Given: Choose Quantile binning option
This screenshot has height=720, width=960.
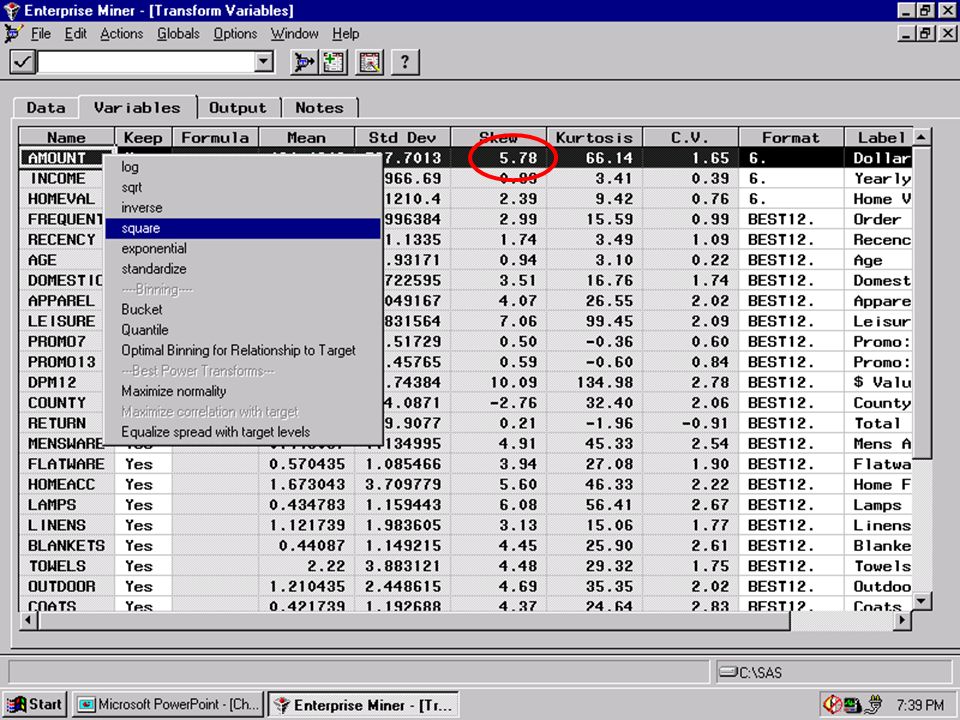Looking at the screenshot, I should (x=242, y=330).
